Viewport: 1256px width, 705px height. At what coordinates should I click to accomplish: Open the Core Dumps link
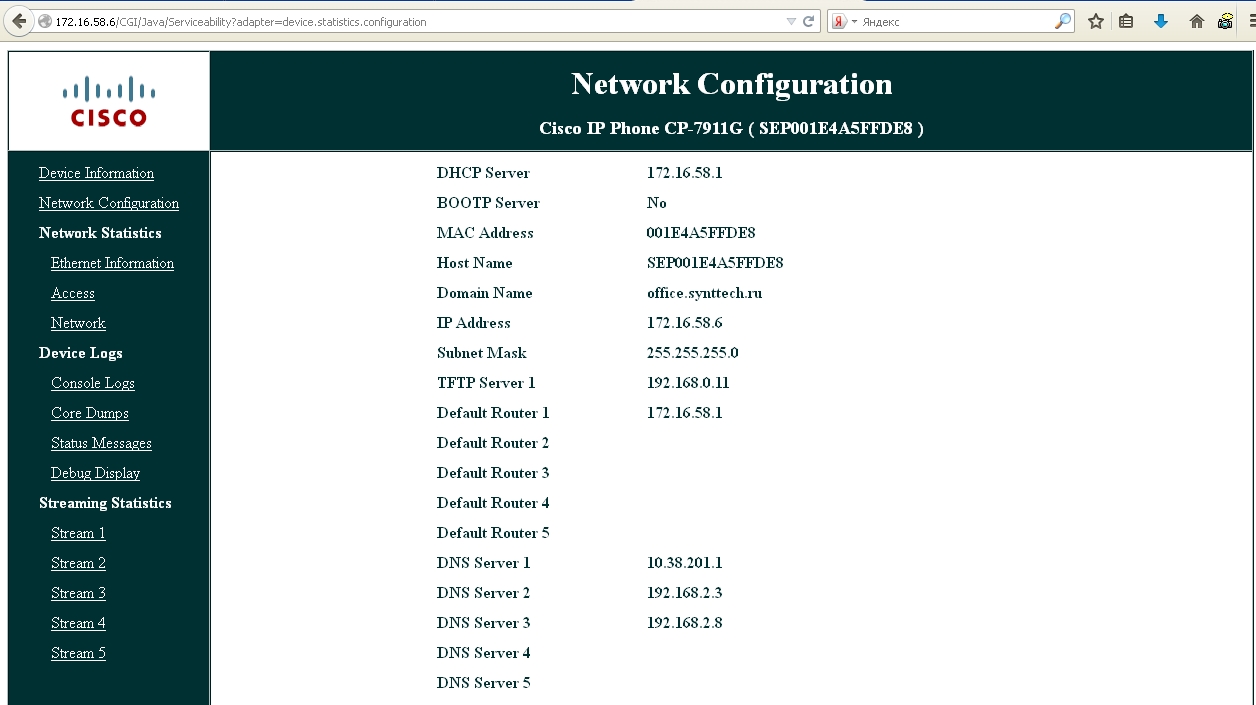click(x=90, y=413)
